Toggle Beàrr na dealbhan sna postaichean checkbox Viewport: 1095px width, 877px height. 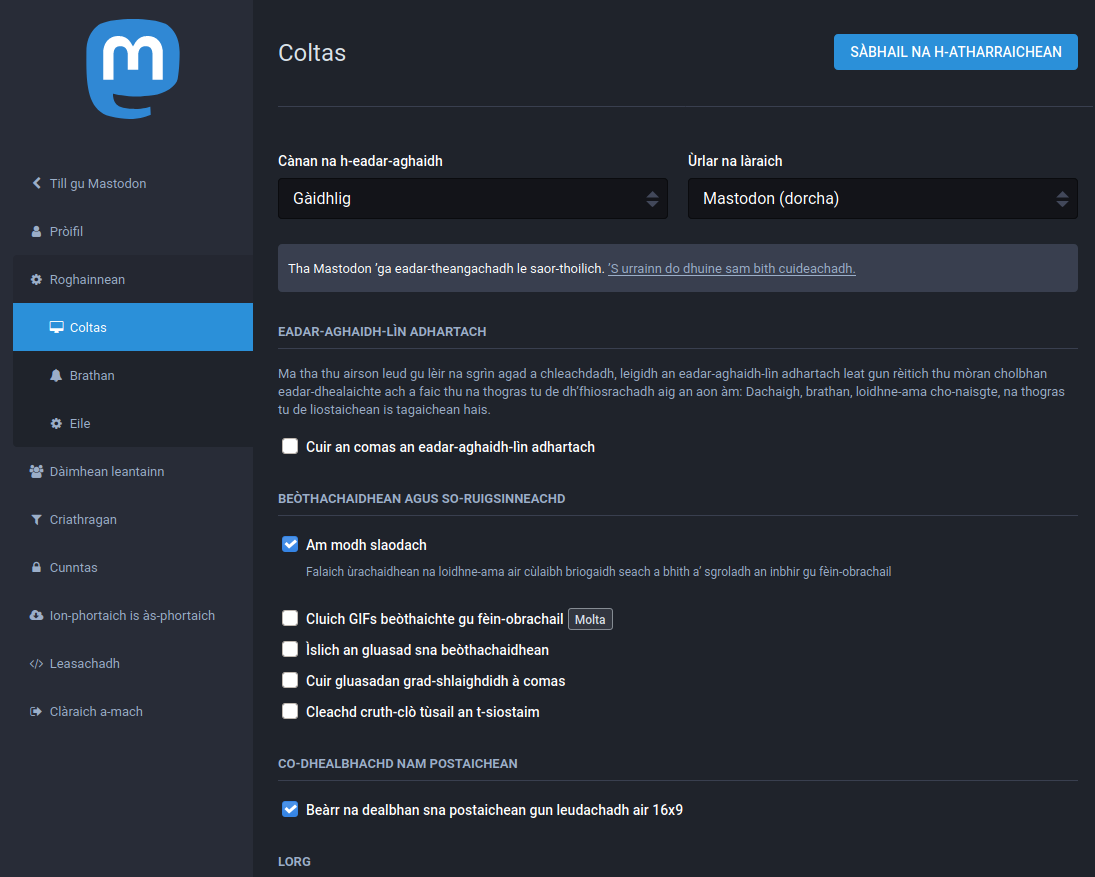click(x=290, y=810)
